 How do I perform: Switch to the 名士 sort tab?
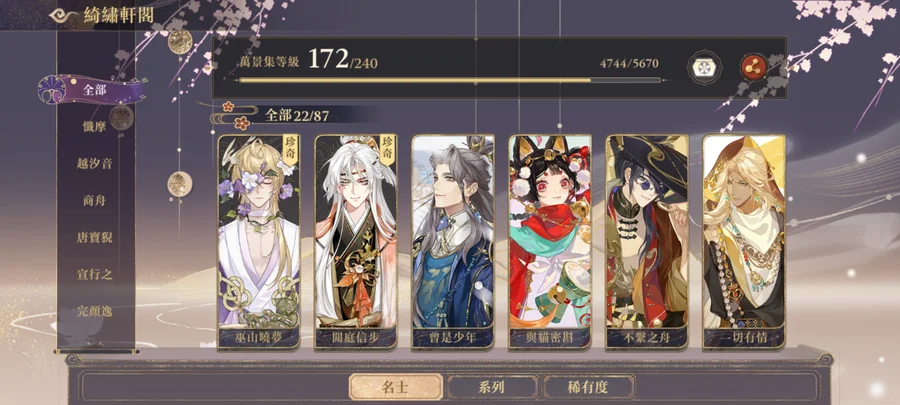[395, 387]
